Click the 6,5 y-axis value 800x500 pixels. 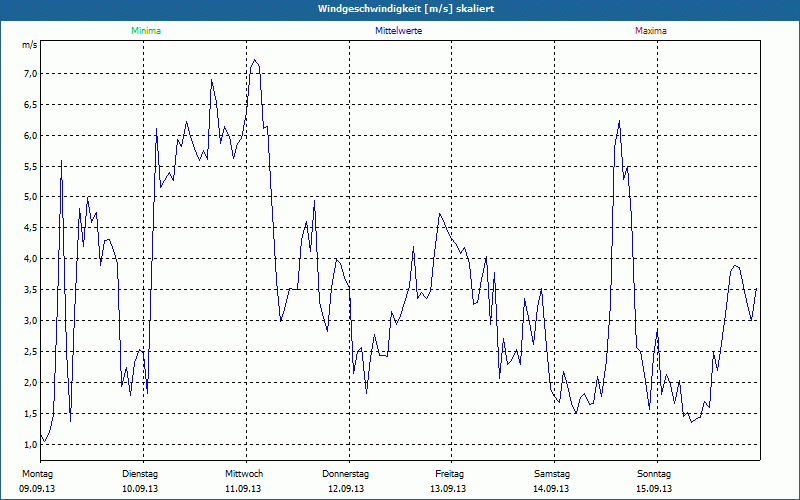coord(31,105)
